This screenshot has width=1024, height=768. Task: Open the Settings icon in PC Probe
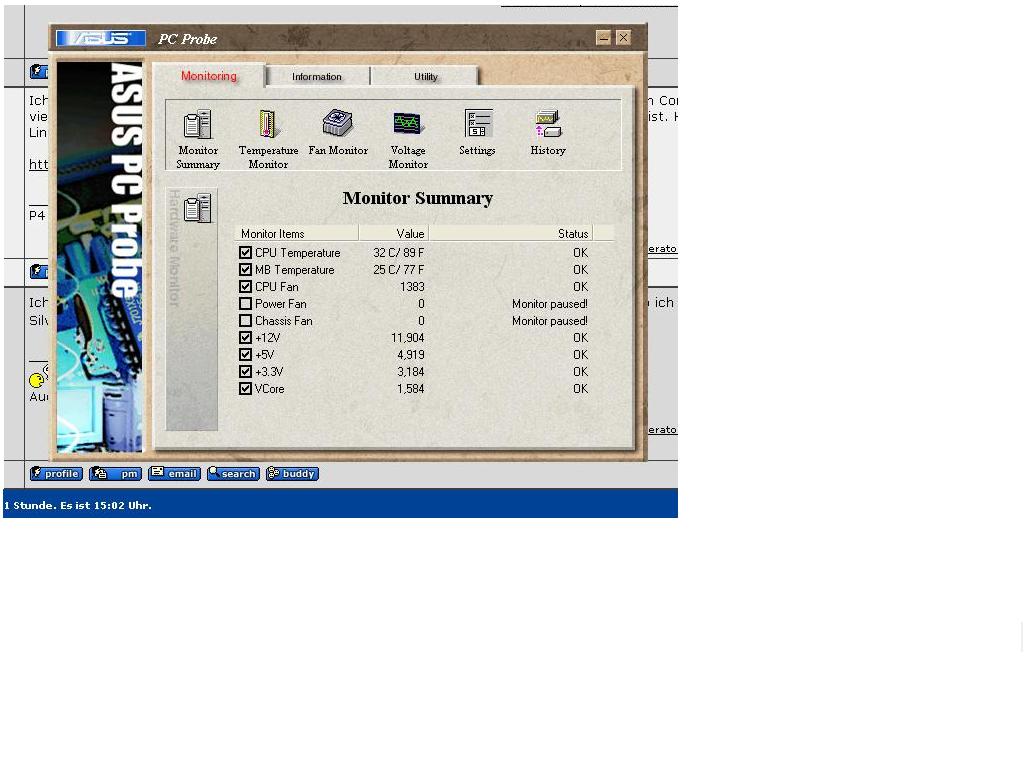click(x=478, y=123)
